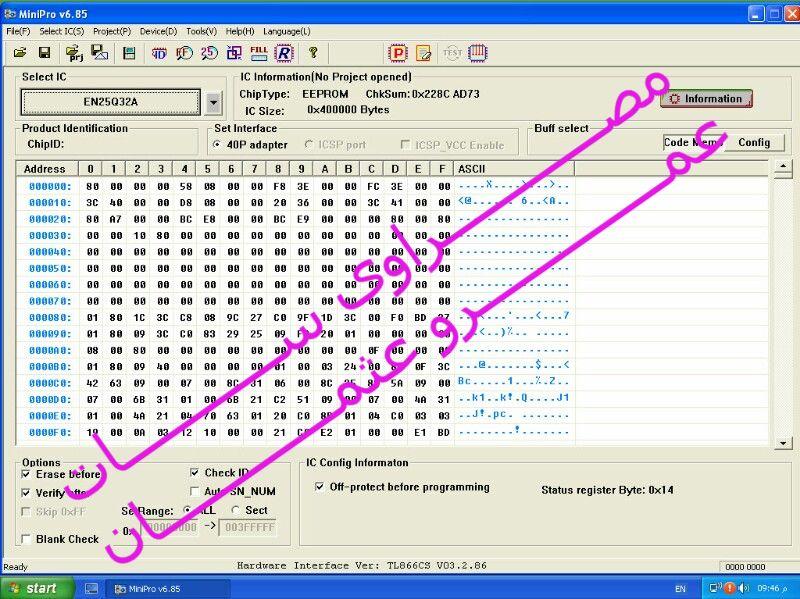Expand the Select IC dropdown arrow
Image resolution: width=800 pixels, height=599 pixels.
coord(213,103)
